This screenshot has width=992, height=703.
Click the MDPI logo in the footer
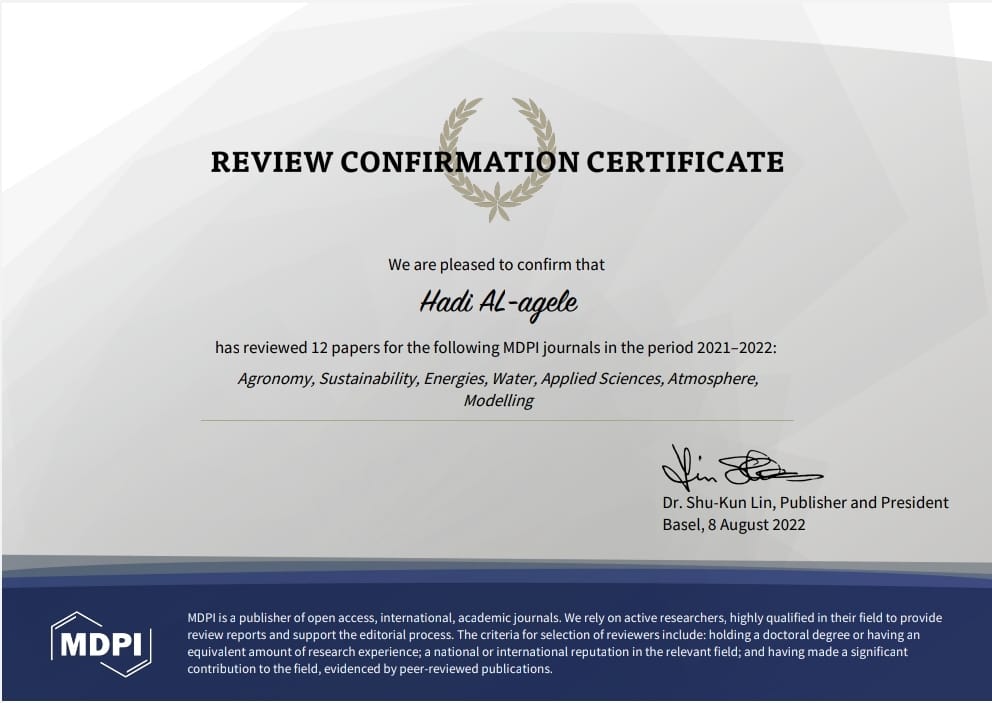101,644
